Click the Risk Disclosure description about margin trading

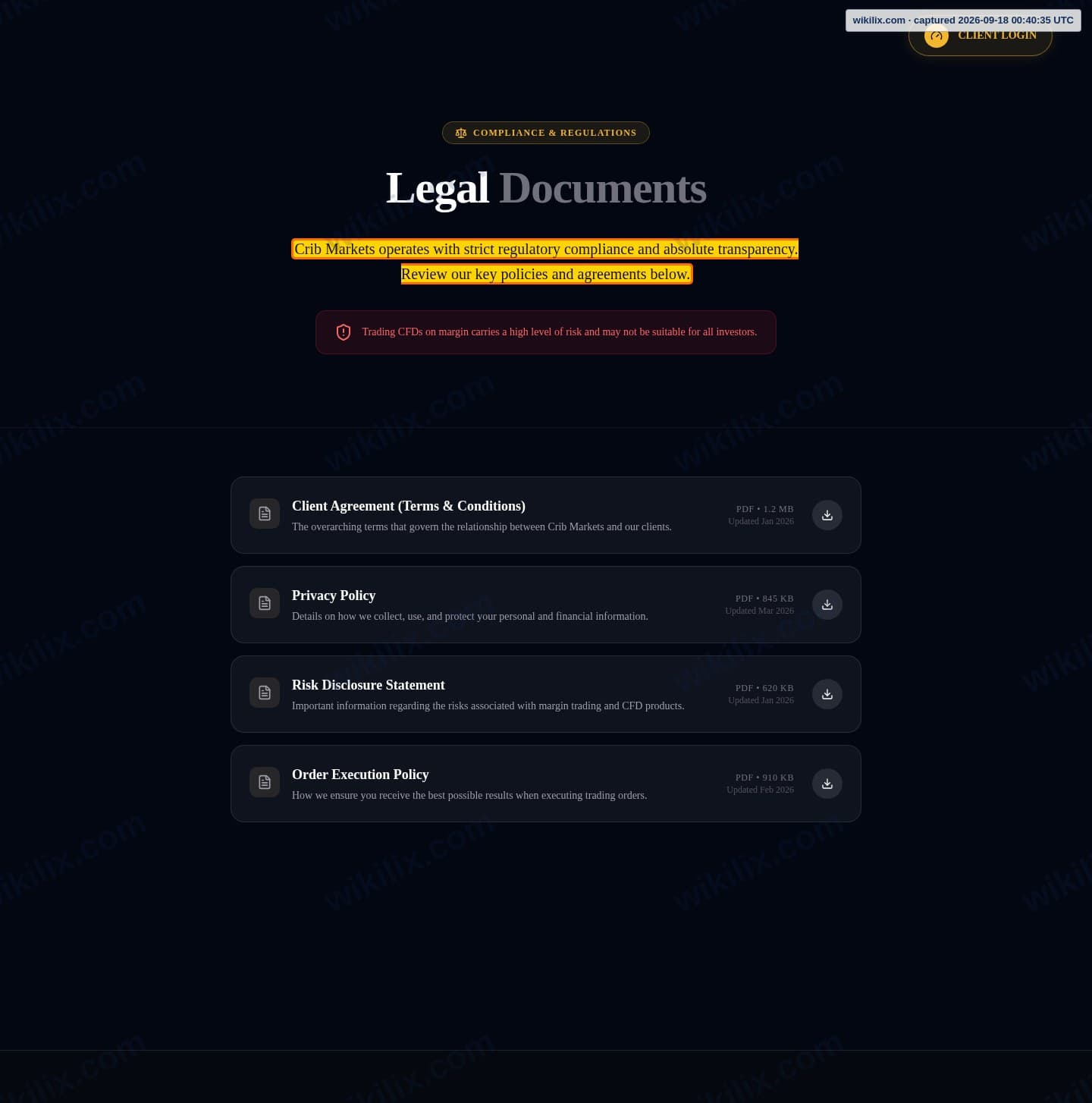[488, 705]
